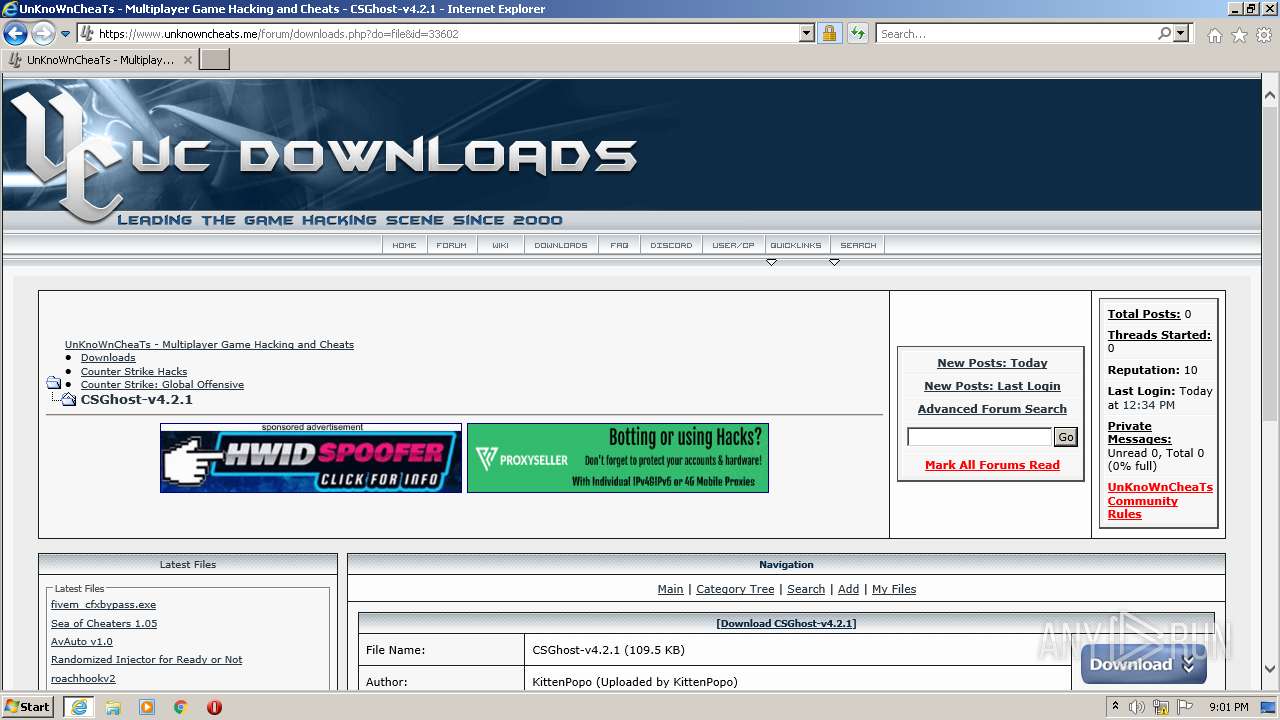This screenshot has height=720, width=1280.
Task: Open Counter Strike: Global Offensive breadcrumb
Action: tap(162, 385)
